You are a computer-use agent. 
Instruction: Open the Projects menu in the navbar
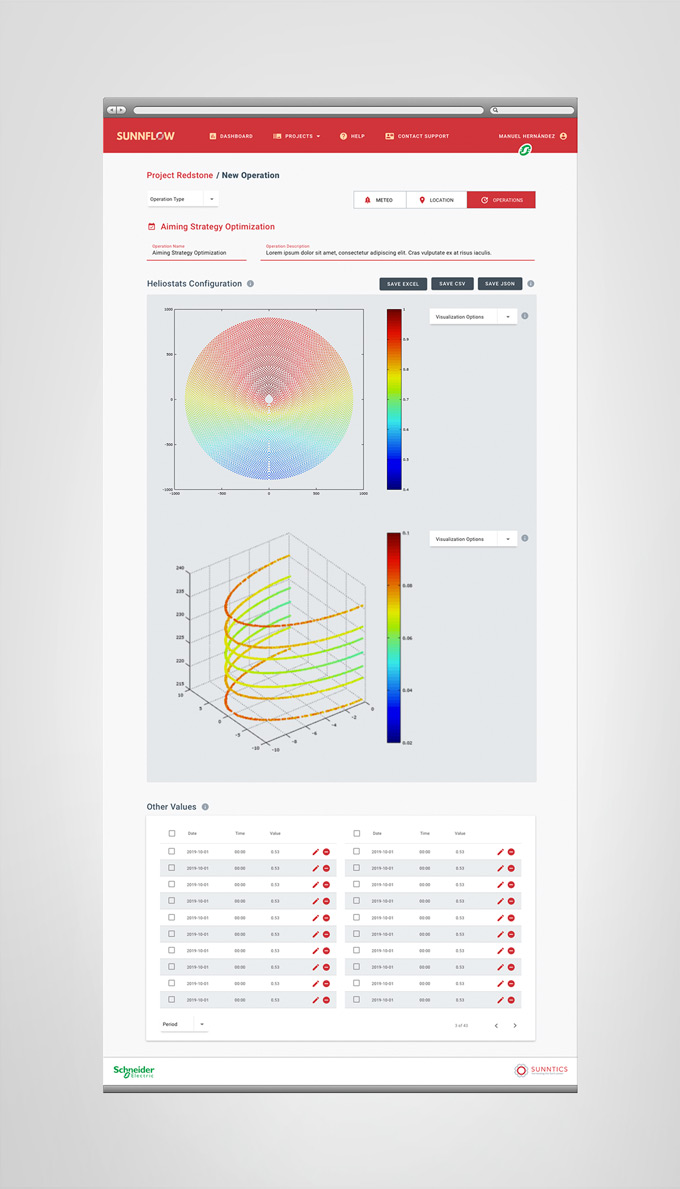pyautogui.click(x=297, y=136)
